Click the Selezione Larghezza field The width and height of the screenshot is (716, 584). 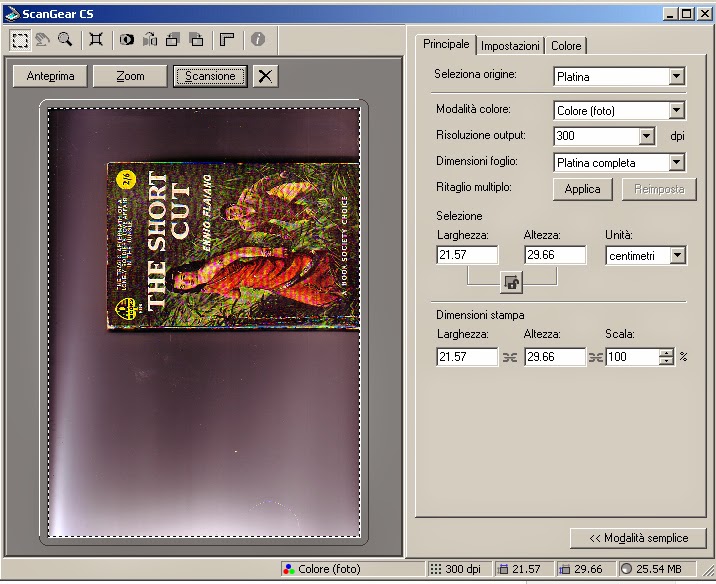coord(467,255)
